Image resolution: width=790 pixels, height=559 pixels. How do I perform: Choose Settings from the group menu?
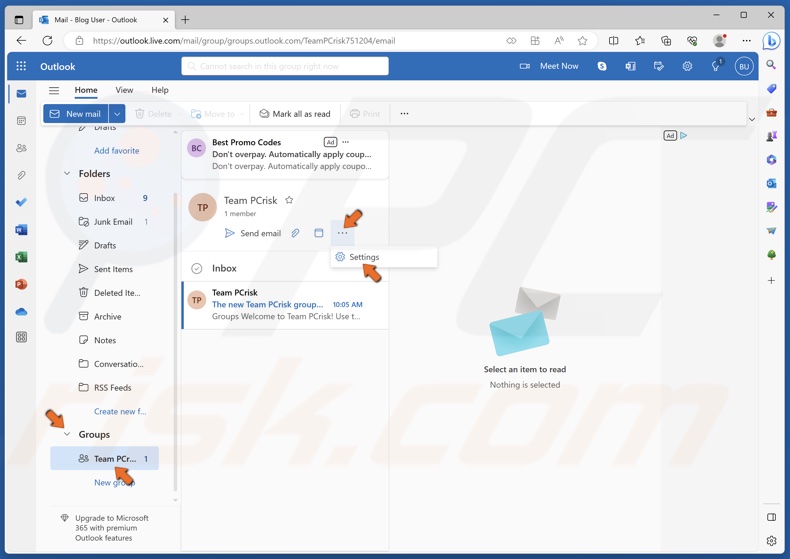364,257
